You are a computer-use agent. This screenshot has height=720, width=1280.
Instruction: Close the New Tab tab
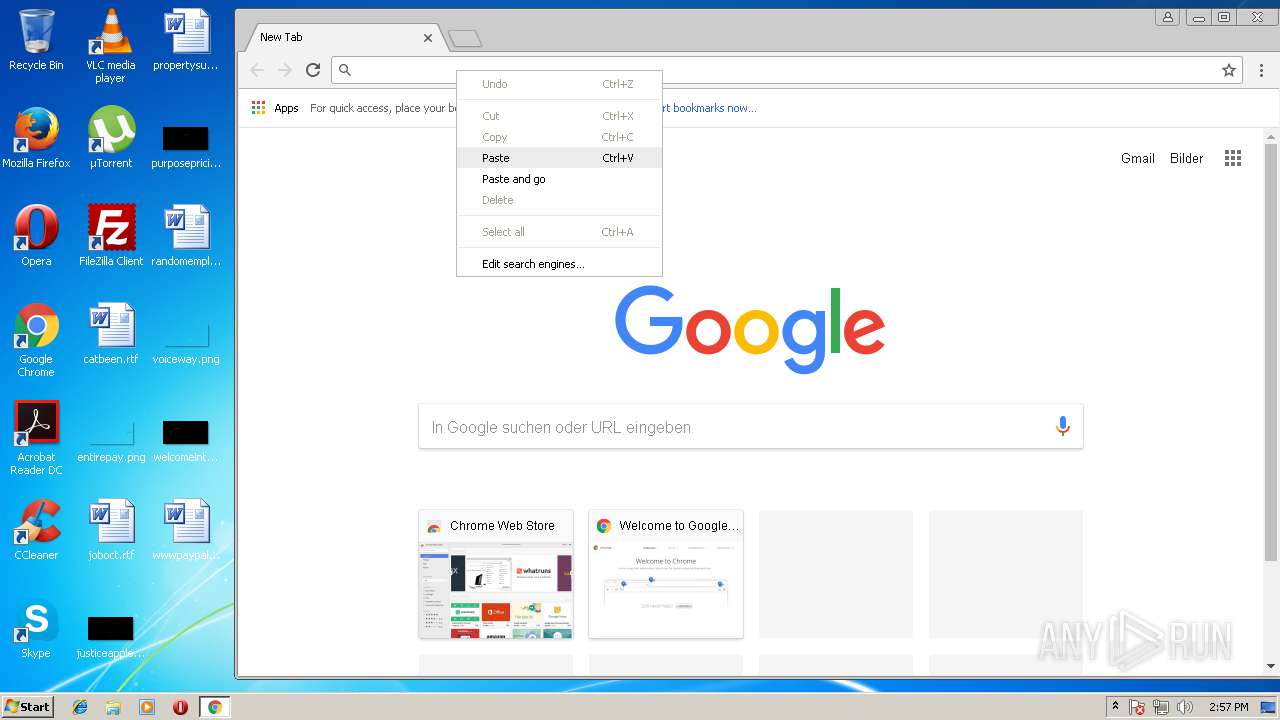(428, 38)
